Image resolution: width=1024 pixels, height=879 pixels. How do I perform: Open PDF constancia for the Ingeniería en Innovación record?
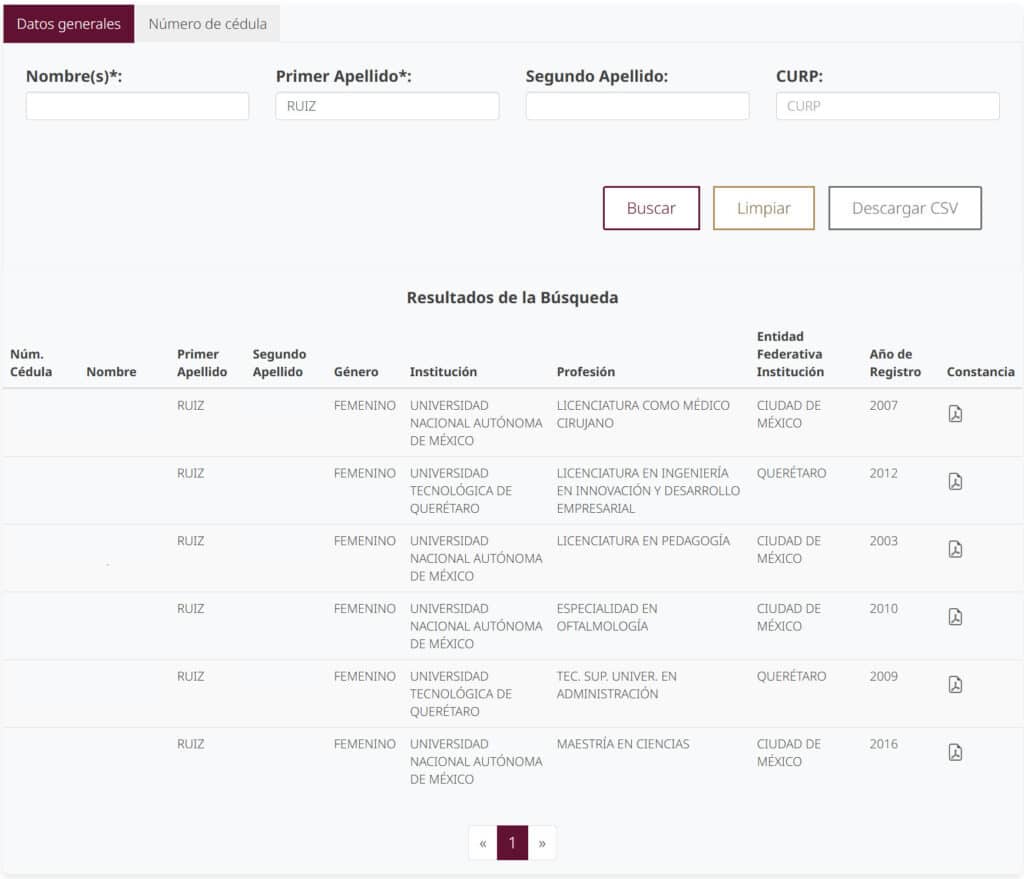click(956, 481)
